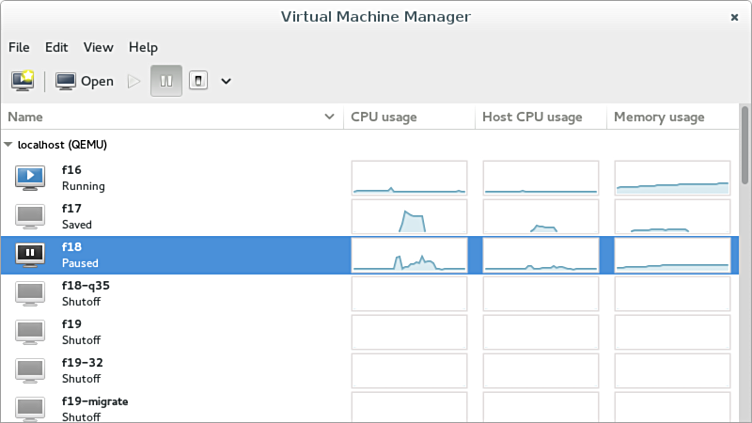Open the shutdown options dropdown arrow
Screen dimensions: 752x423
tap(226, 81)
